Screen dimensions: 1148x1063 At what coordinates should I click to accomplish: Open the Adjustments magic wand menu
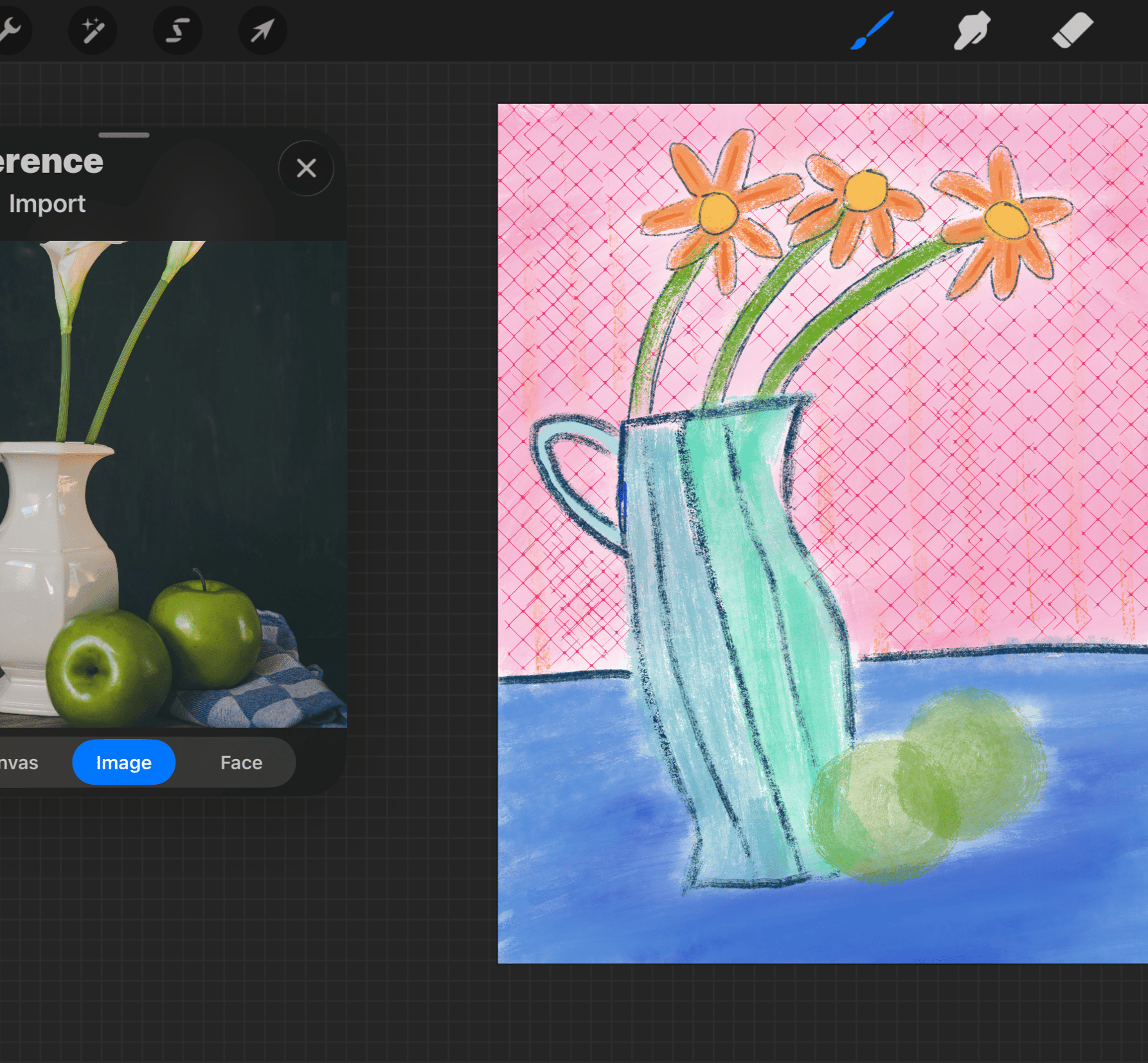pos(93,30)
